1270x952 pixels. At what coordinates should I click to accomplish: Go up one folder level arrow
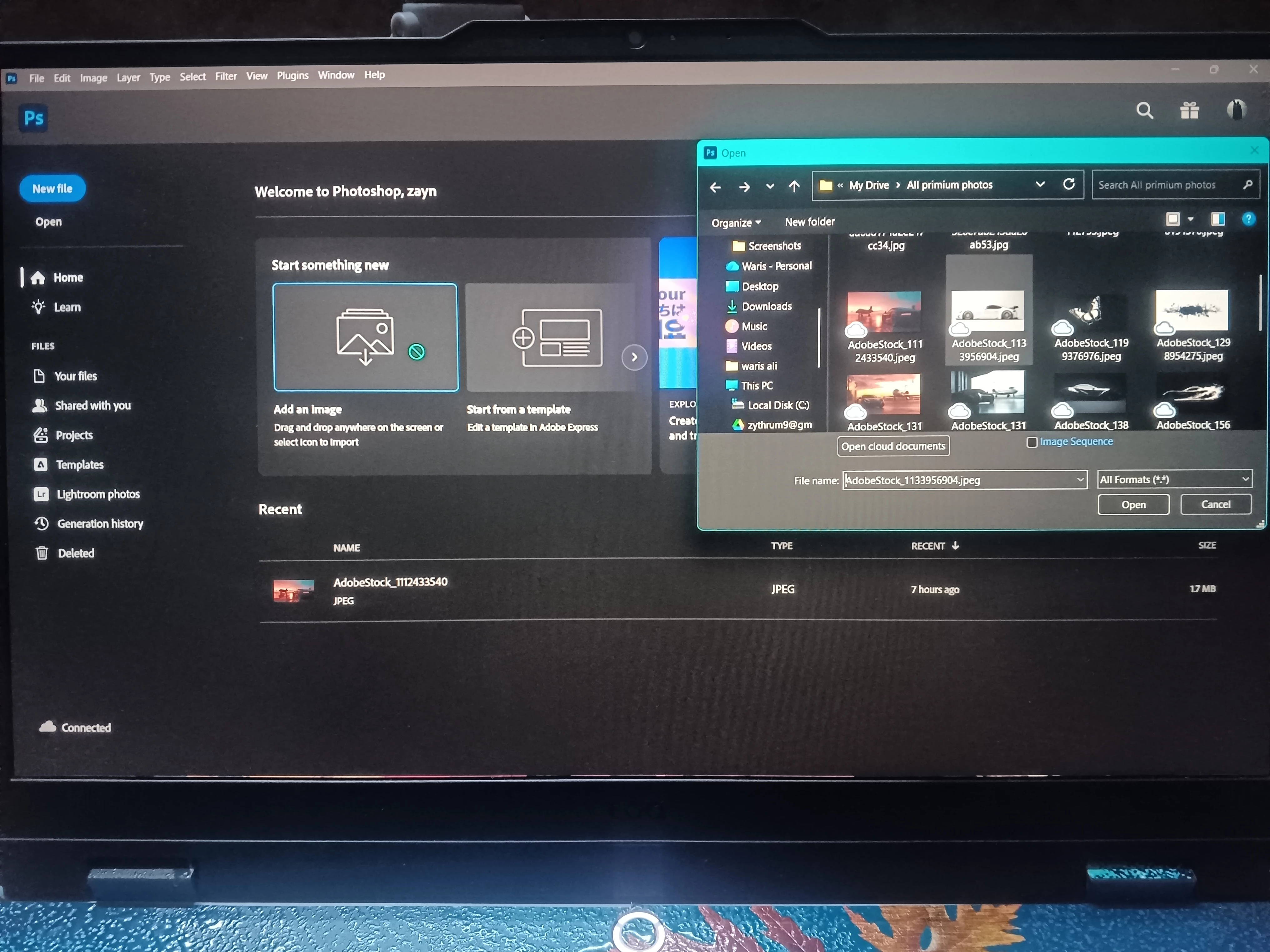tap(794, 186)
